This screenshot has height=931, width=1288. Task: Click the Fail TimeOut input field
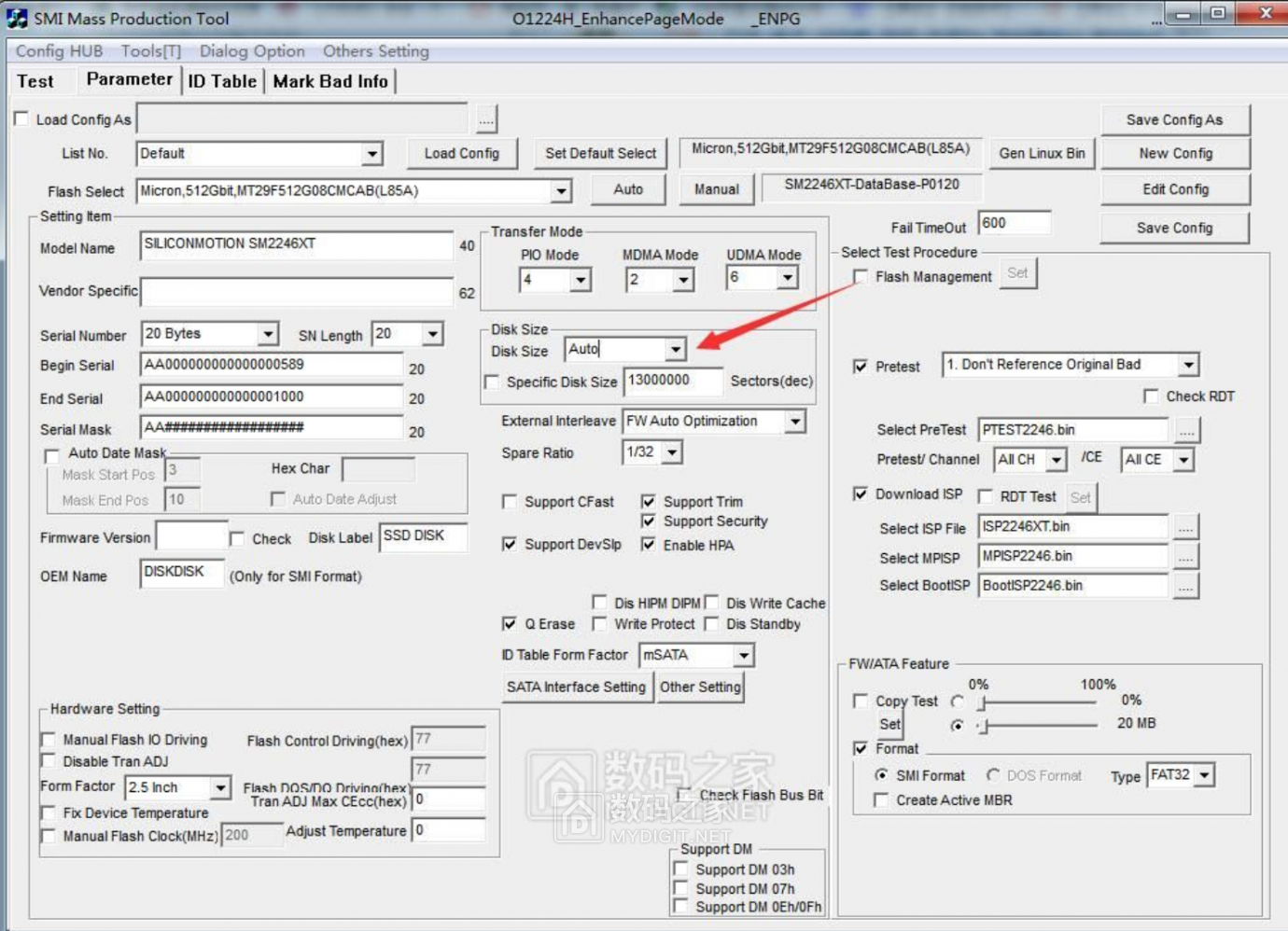tap(1015, 224)
